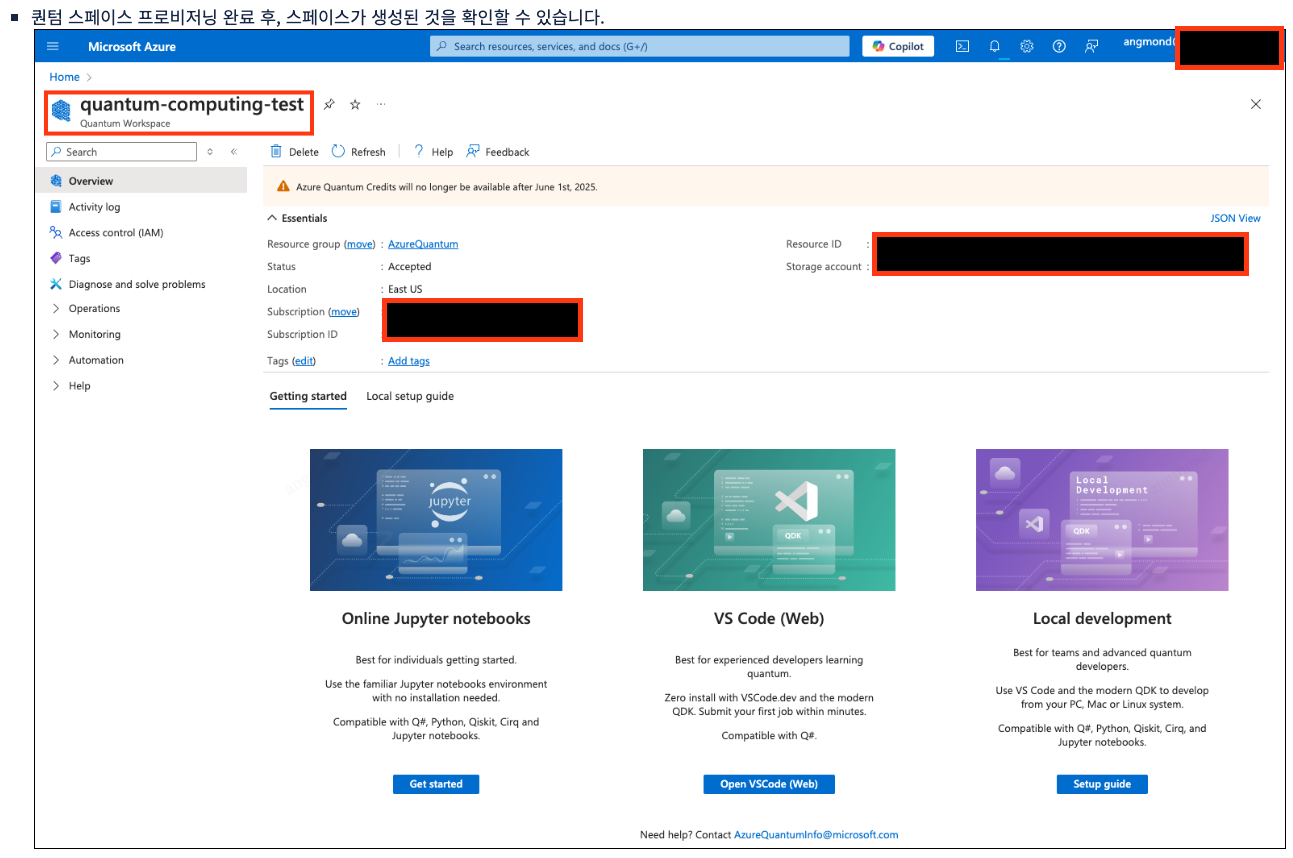The width and height of the screenshot is (1293, 858).
Task: Click the top bar feedback person icon
Action: (1091, 46)
